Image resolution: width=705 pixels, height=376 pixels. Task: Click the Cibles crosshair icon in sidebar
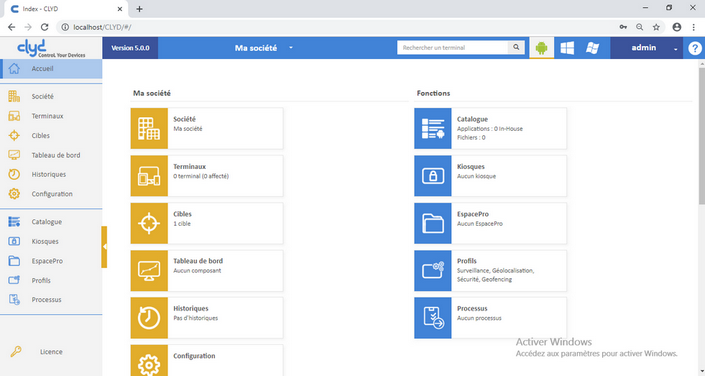[x=14, y=135]
